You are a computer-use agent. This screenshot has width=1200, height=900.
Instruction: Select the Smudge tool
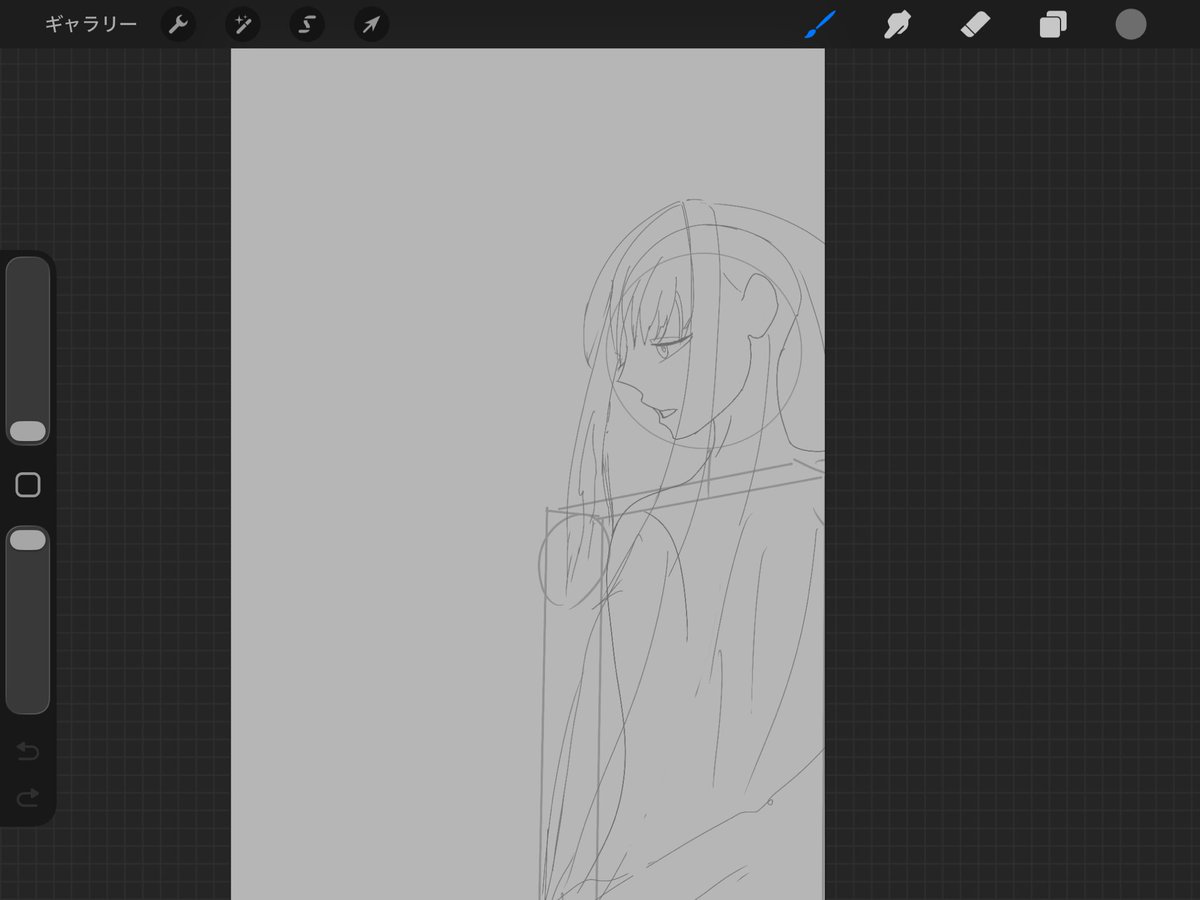click(x=897, y=24)
